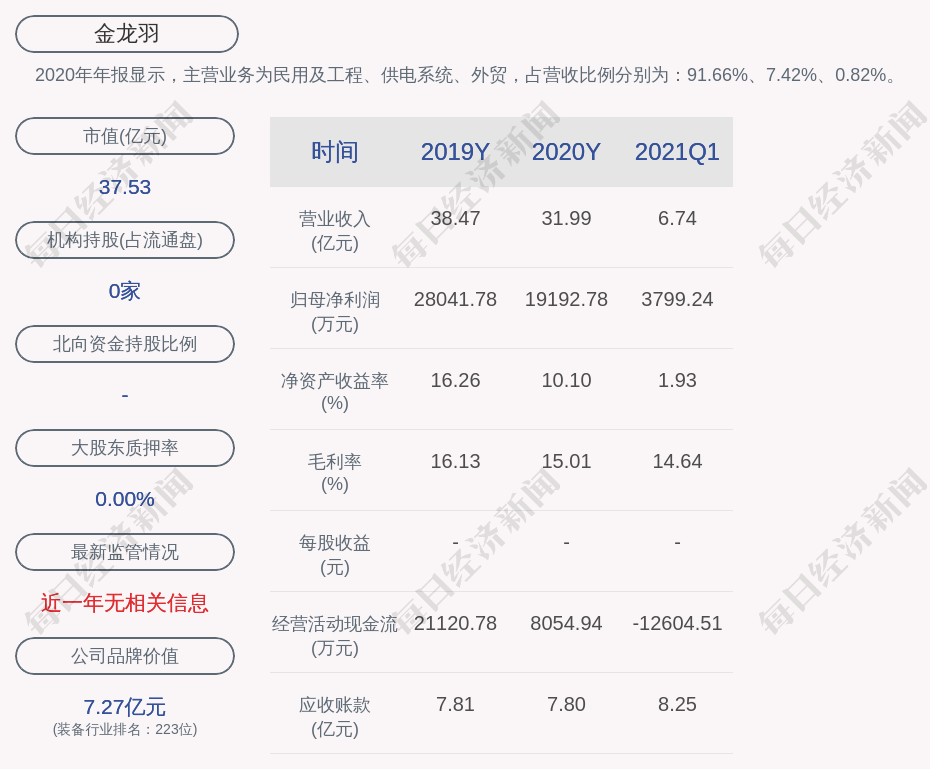Click the 归母净利润(万元) row label
This screenshot has height=769, width=930.
(x=335, y=312)
